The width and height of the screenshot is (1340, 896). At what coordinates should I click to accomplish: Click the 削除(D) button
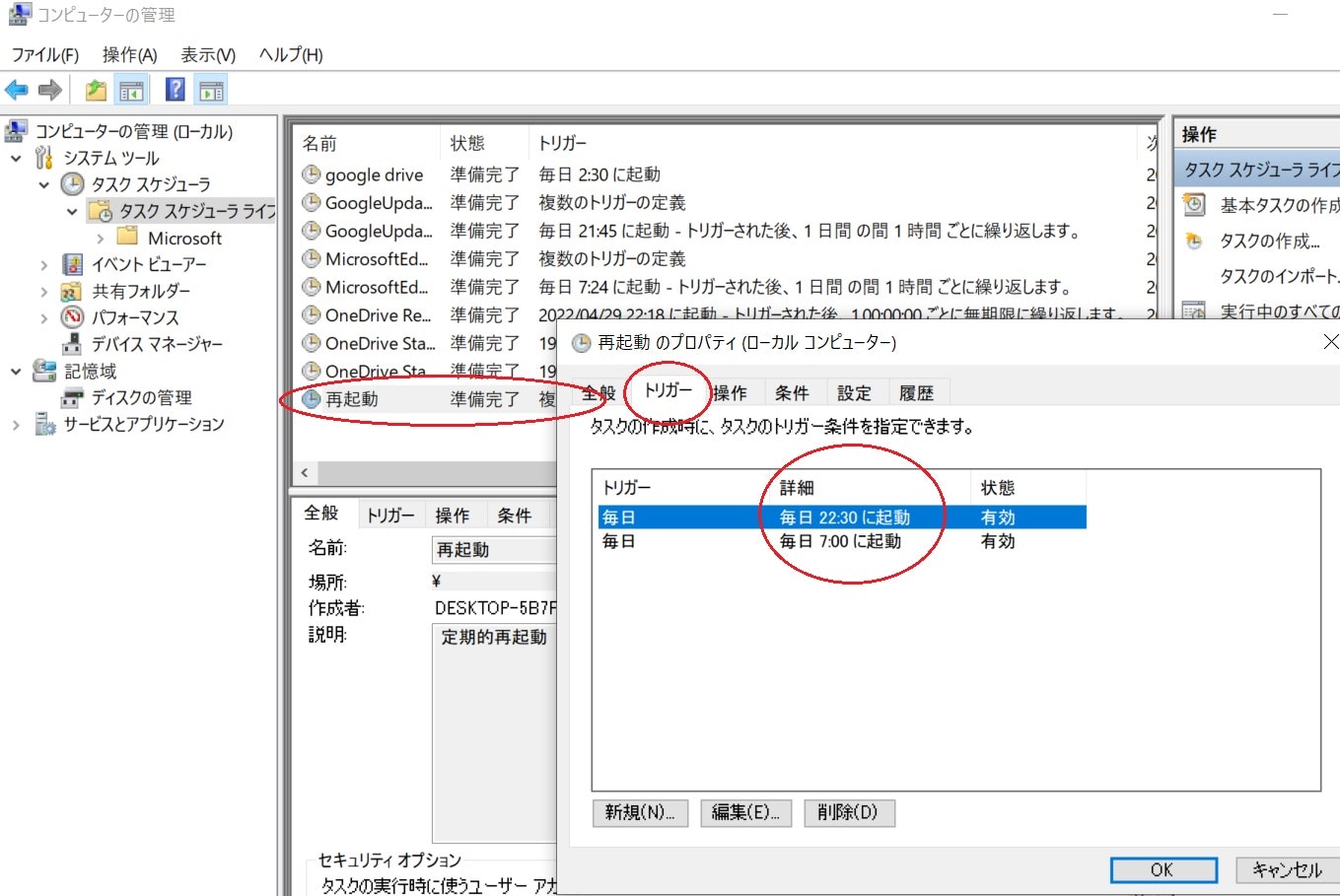pos(848,812)
